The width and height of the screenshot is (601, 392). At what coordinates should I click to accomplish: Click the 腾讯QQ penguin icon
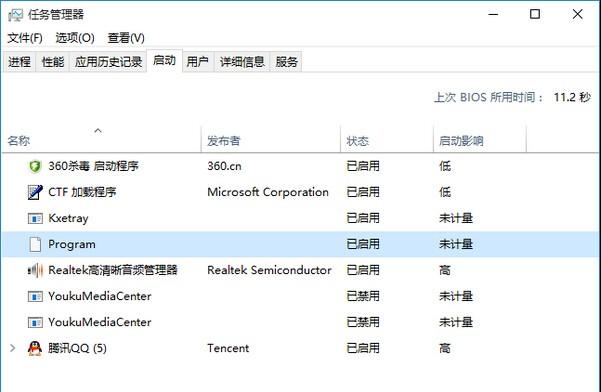[x=35, y=348]
